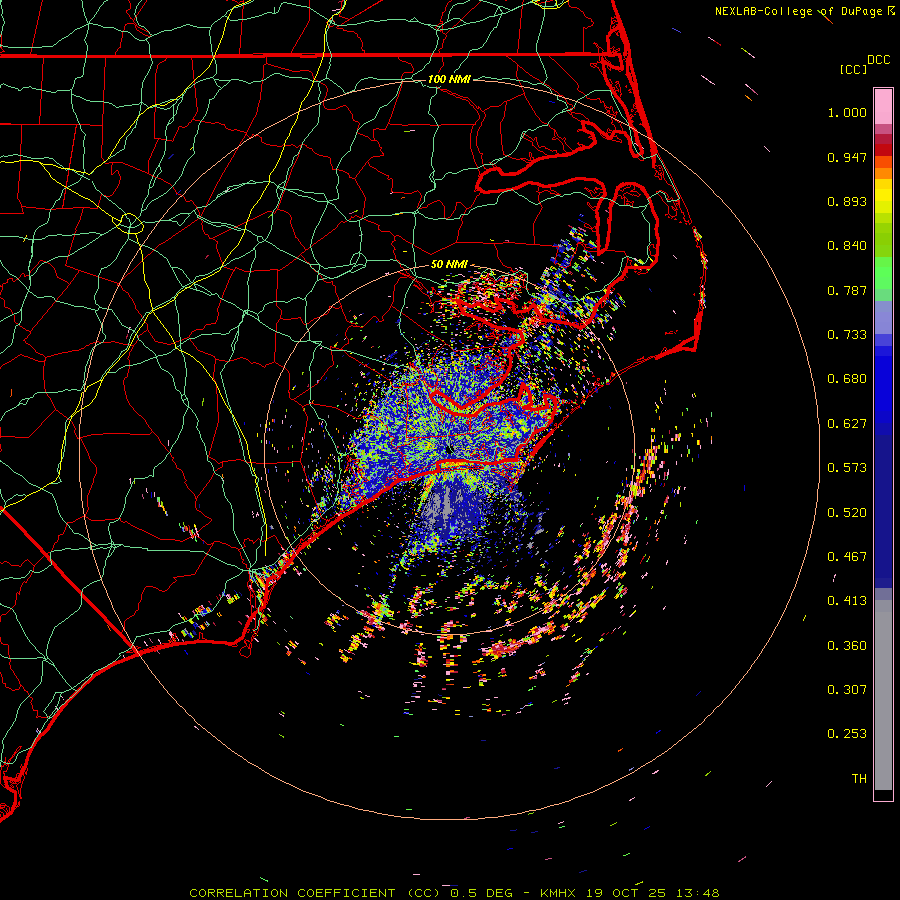Pick the light pink top color bar segment

tap(883, 107)
